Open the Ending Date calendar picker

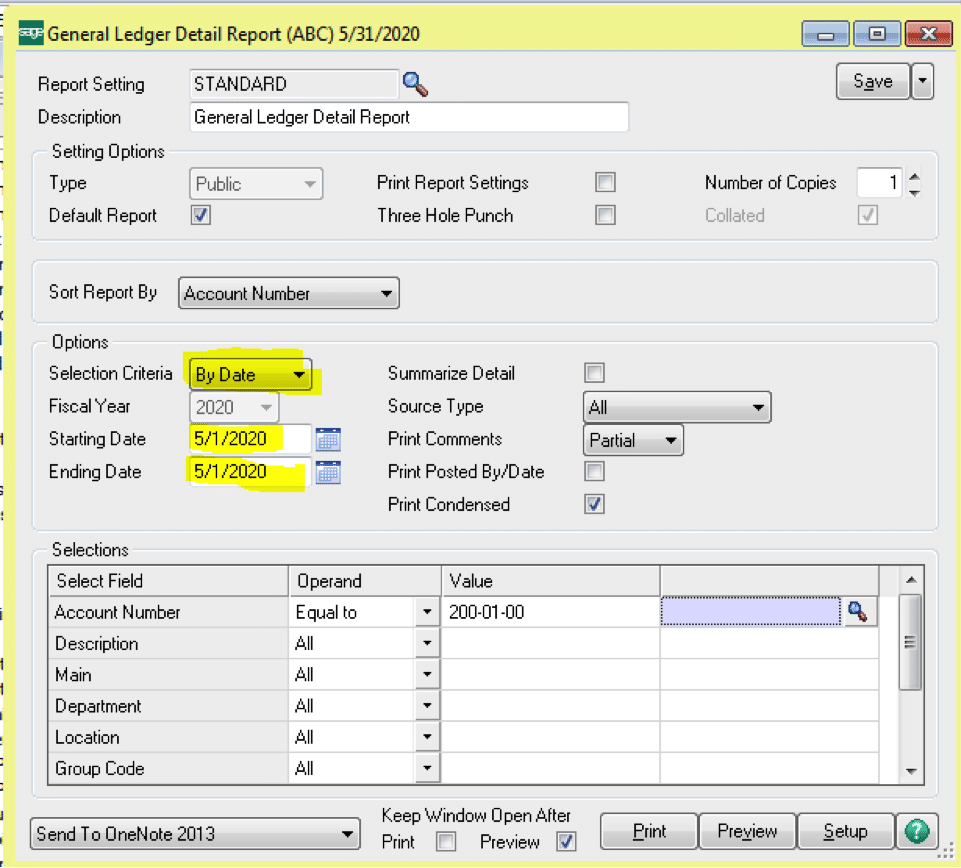click(328, 472)
